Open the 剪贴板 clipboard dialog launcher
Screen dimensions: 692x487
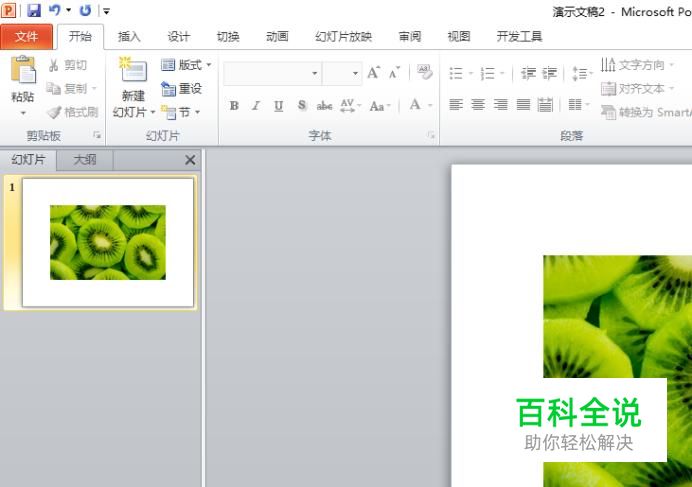click(97, 135)
